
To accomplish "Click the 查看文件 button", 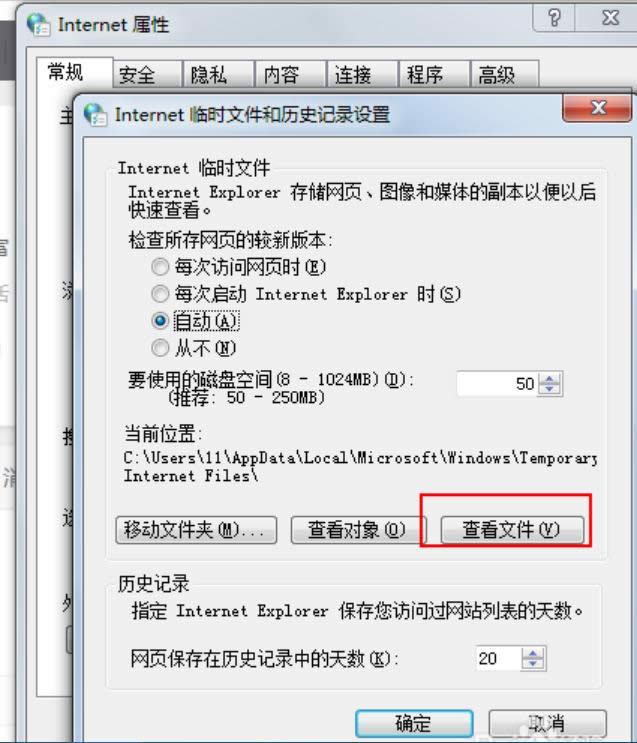I will [512, 529].
